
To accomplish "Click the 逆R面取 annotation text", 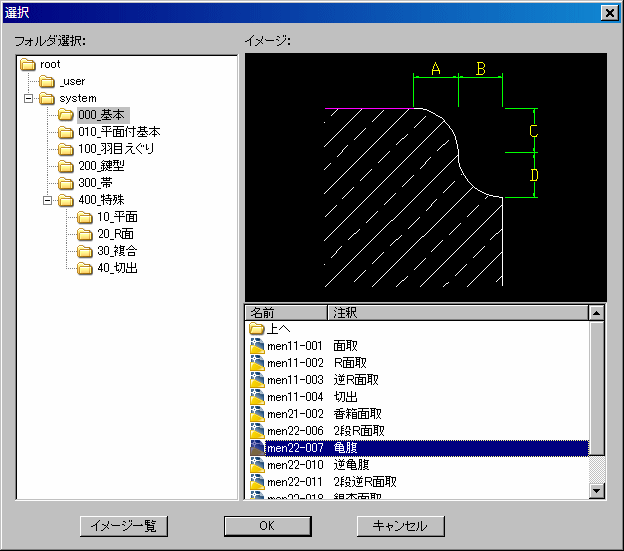I will (356, 380).
